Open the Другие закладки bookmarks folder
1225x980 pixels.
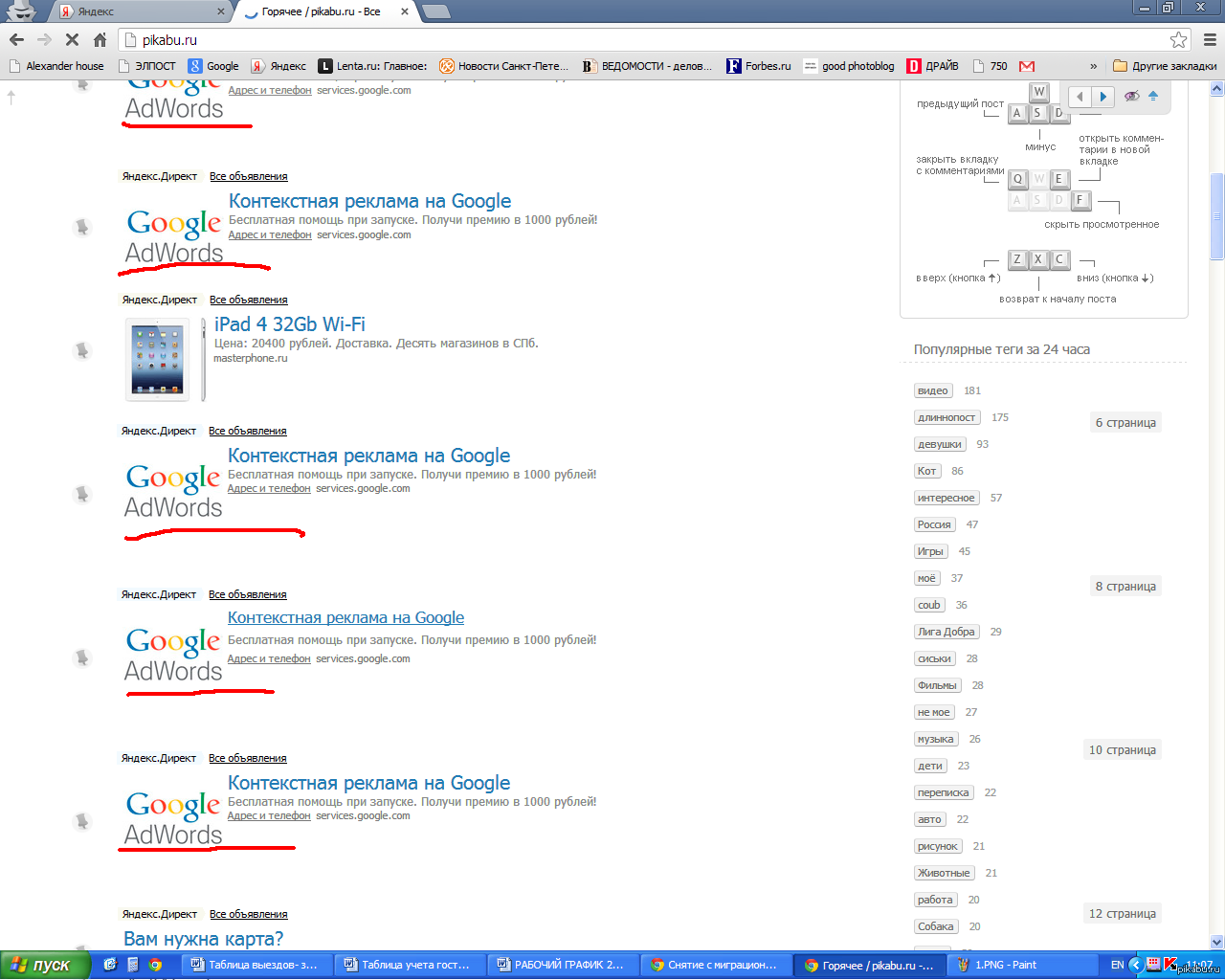coord(1165,66)
